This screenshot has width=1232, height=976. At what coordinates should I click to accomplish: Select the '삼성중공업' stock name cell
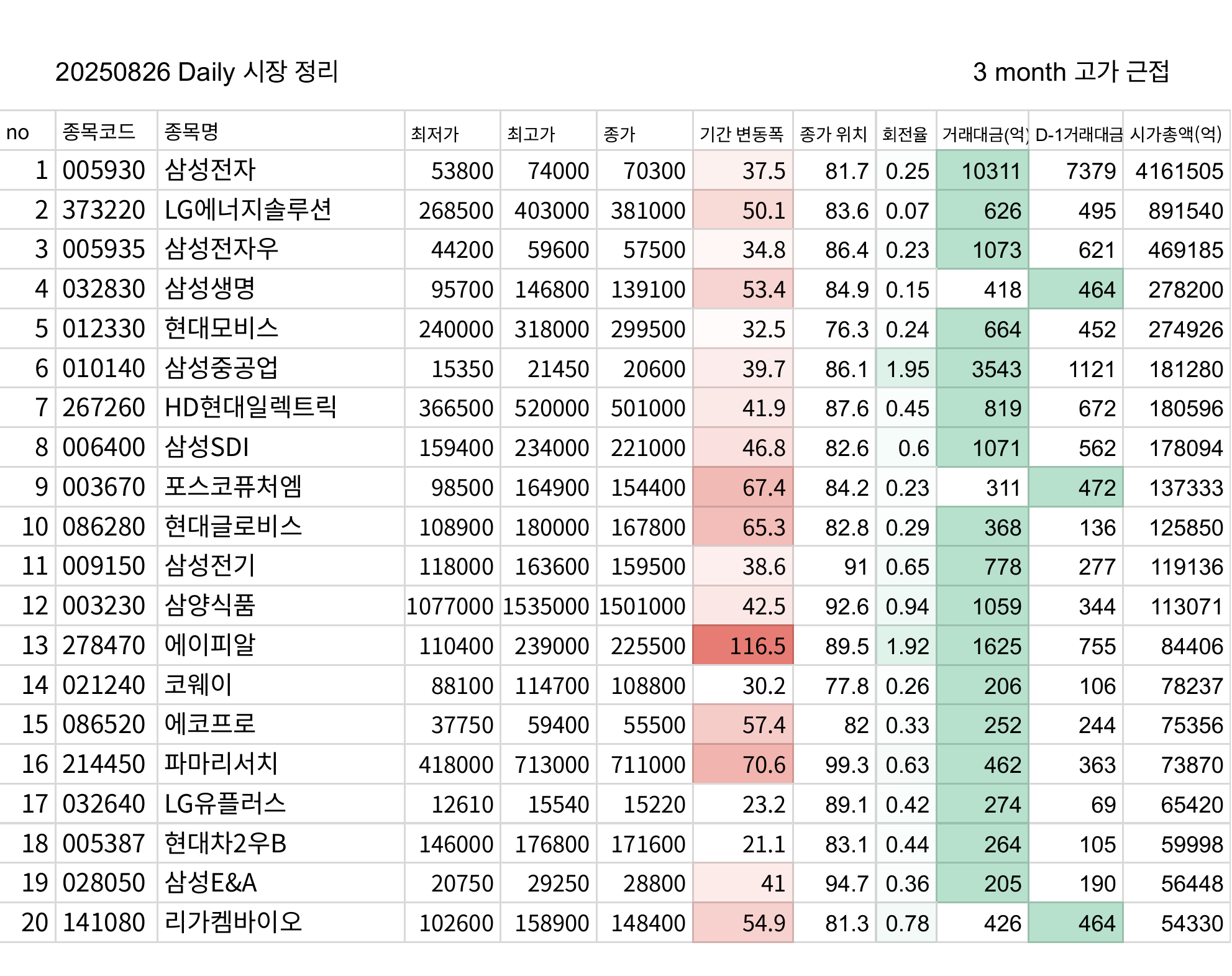click(x=281, y=368)
